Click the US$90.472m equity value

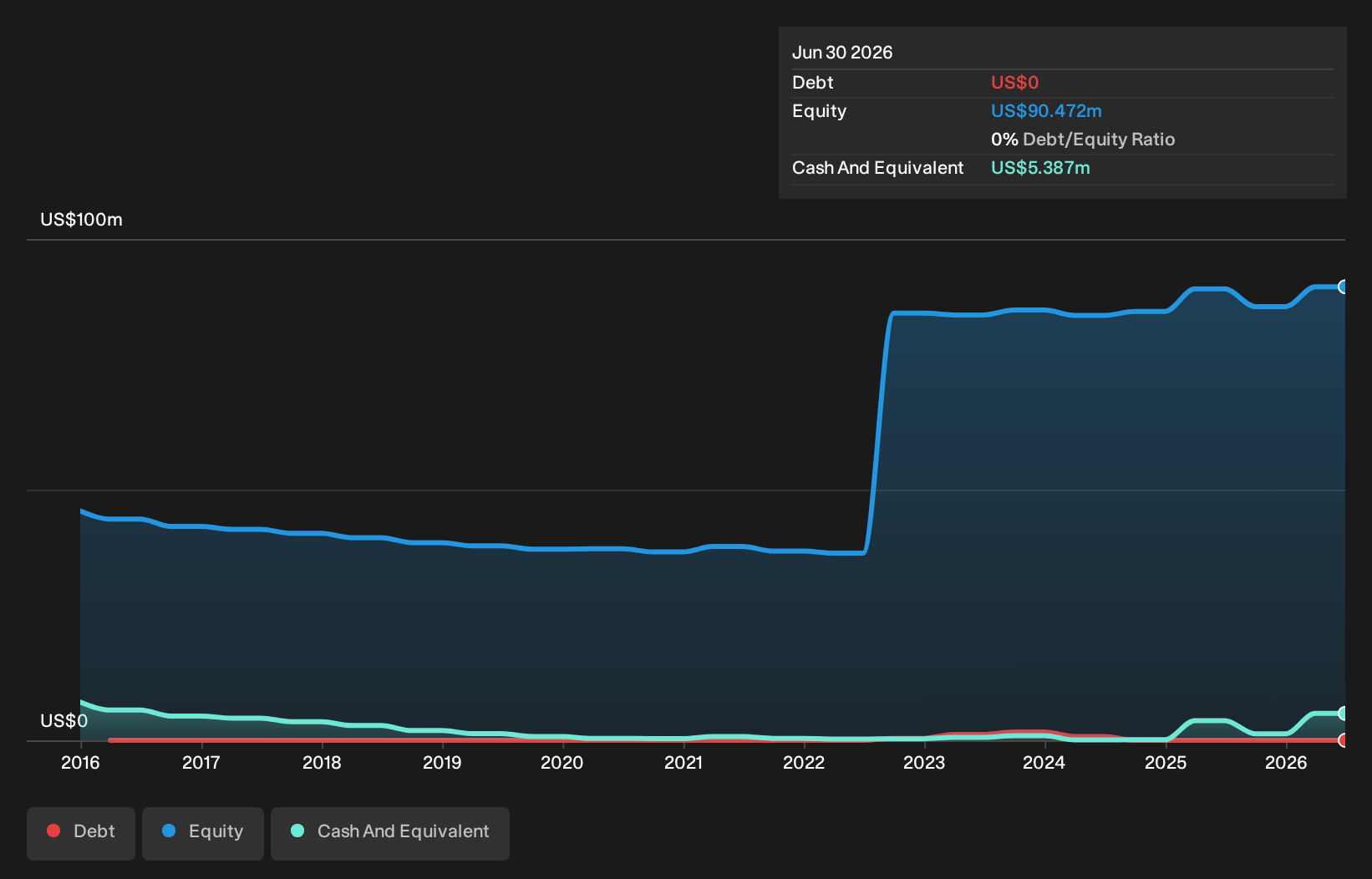click(x=1046, y=111)
